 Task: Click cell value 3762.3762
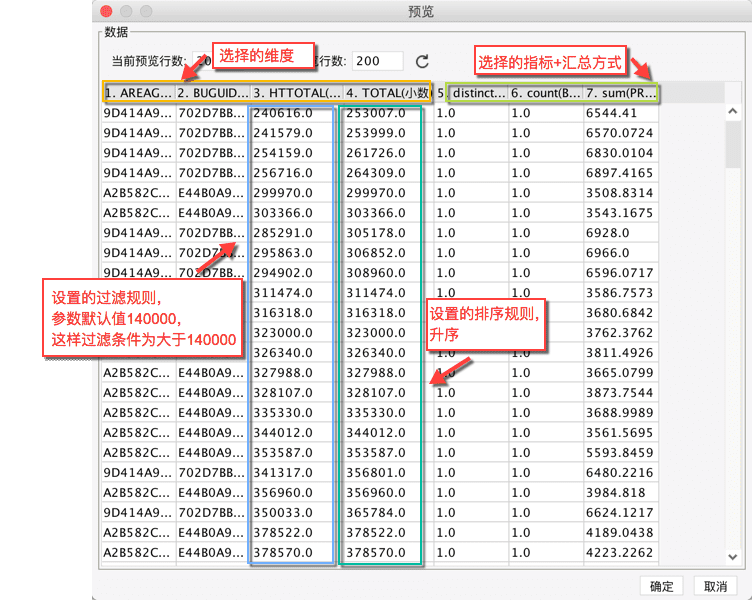coord(619,333)
